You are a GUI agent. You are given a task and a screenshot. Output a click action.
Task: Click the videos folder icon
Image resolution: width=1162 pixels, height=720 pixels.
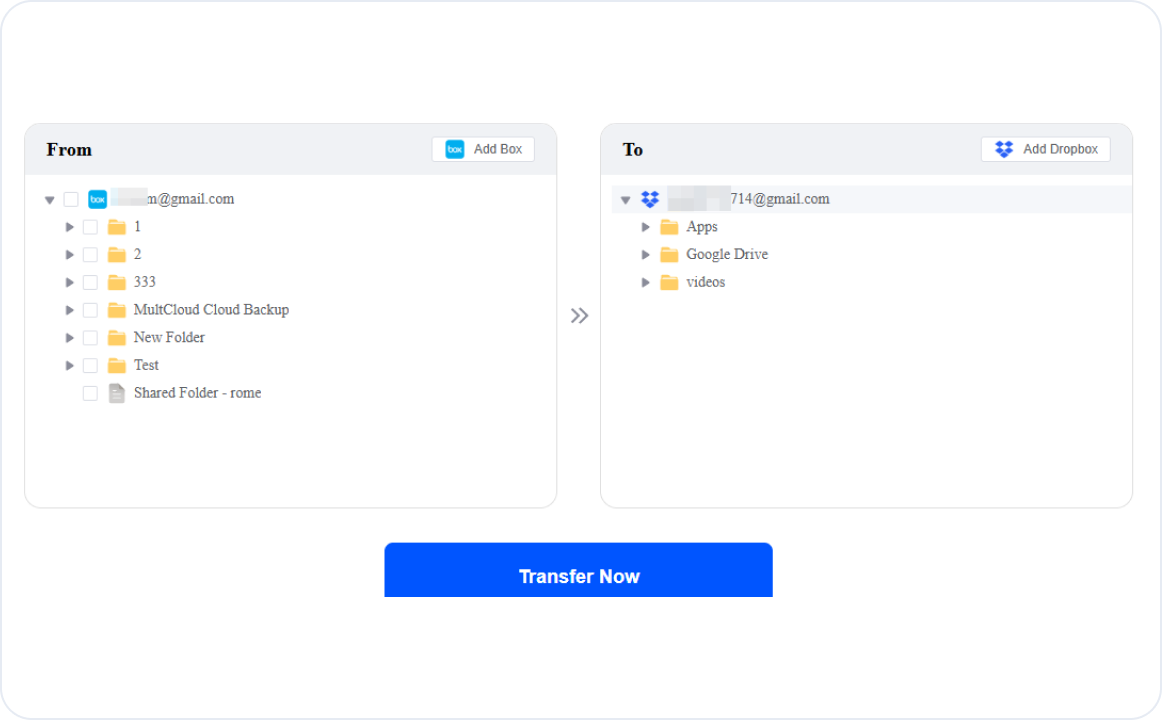[x=669, y=282]
